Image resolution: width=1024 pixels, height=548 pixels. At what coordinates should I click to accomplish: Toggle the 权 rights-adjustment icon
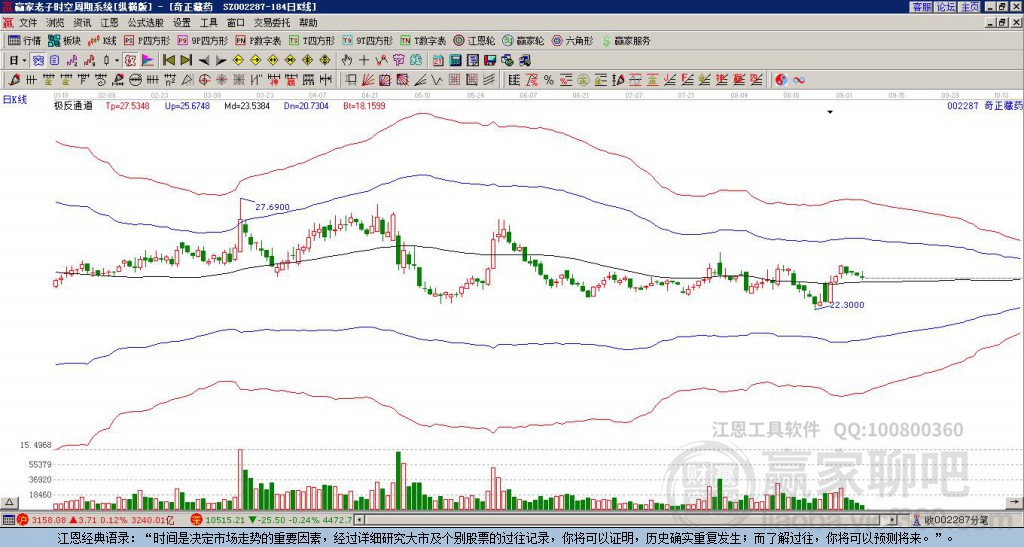[x=131, y=61]
